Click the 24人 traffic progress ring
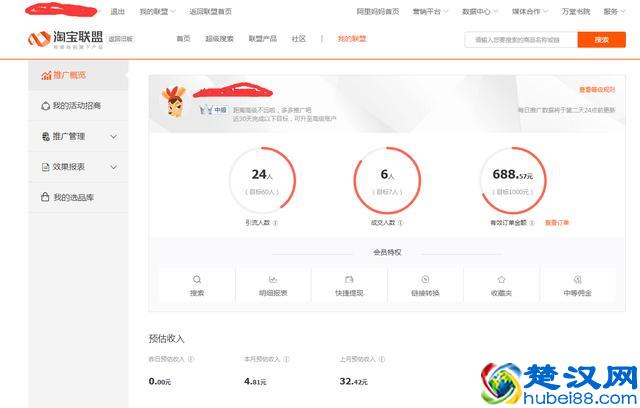640x408 pixels. pos(262,180)
